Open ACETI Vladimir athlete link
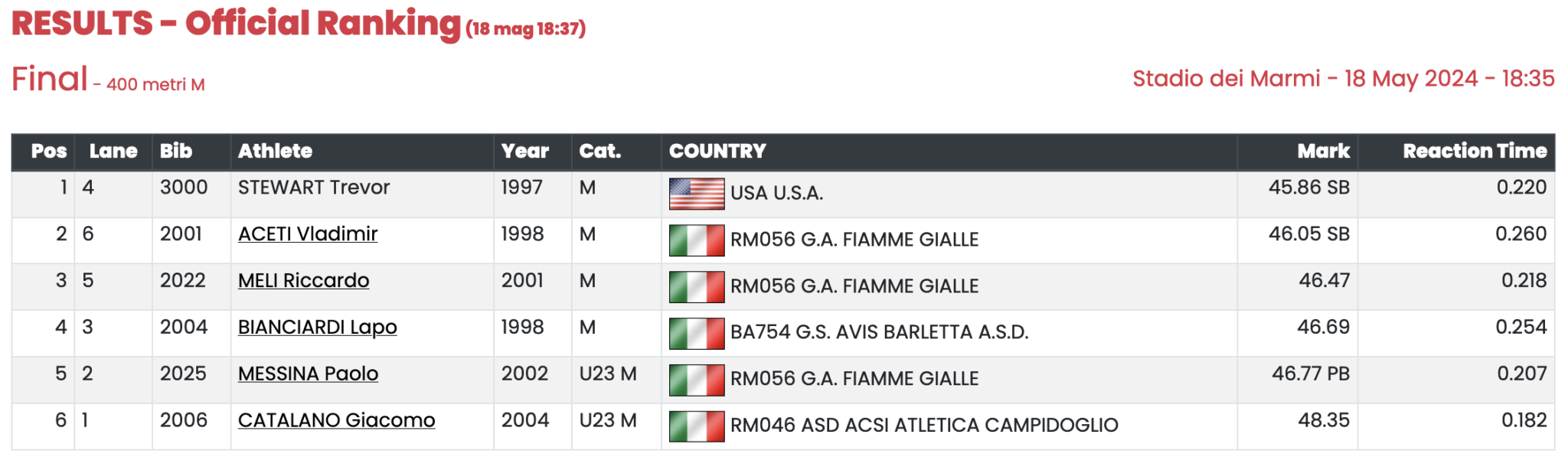Screen dimensions: 1568x470 point(308,234)
